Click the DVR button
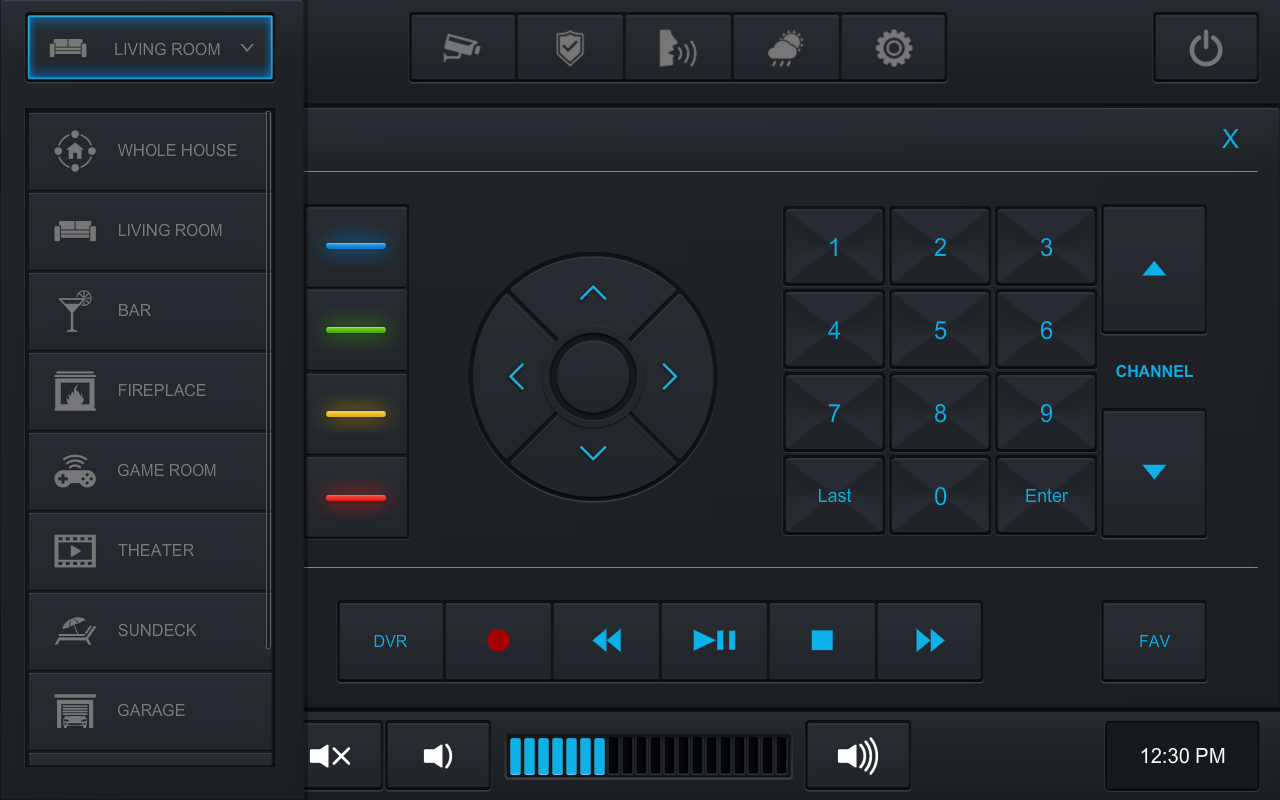 (x=390, y=641)
